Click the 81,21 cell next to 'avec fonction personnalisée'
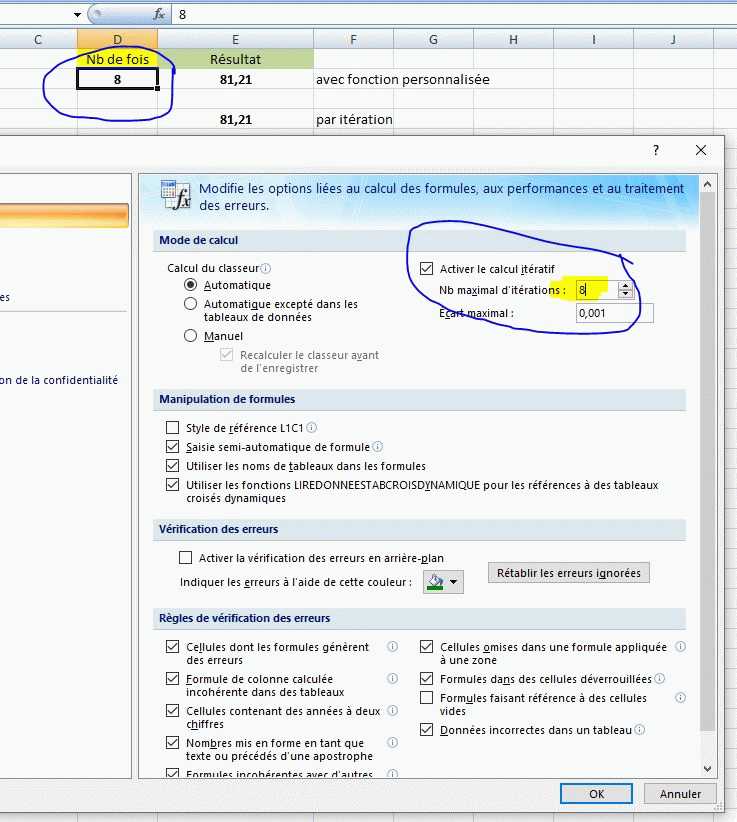 pos(235,79)
